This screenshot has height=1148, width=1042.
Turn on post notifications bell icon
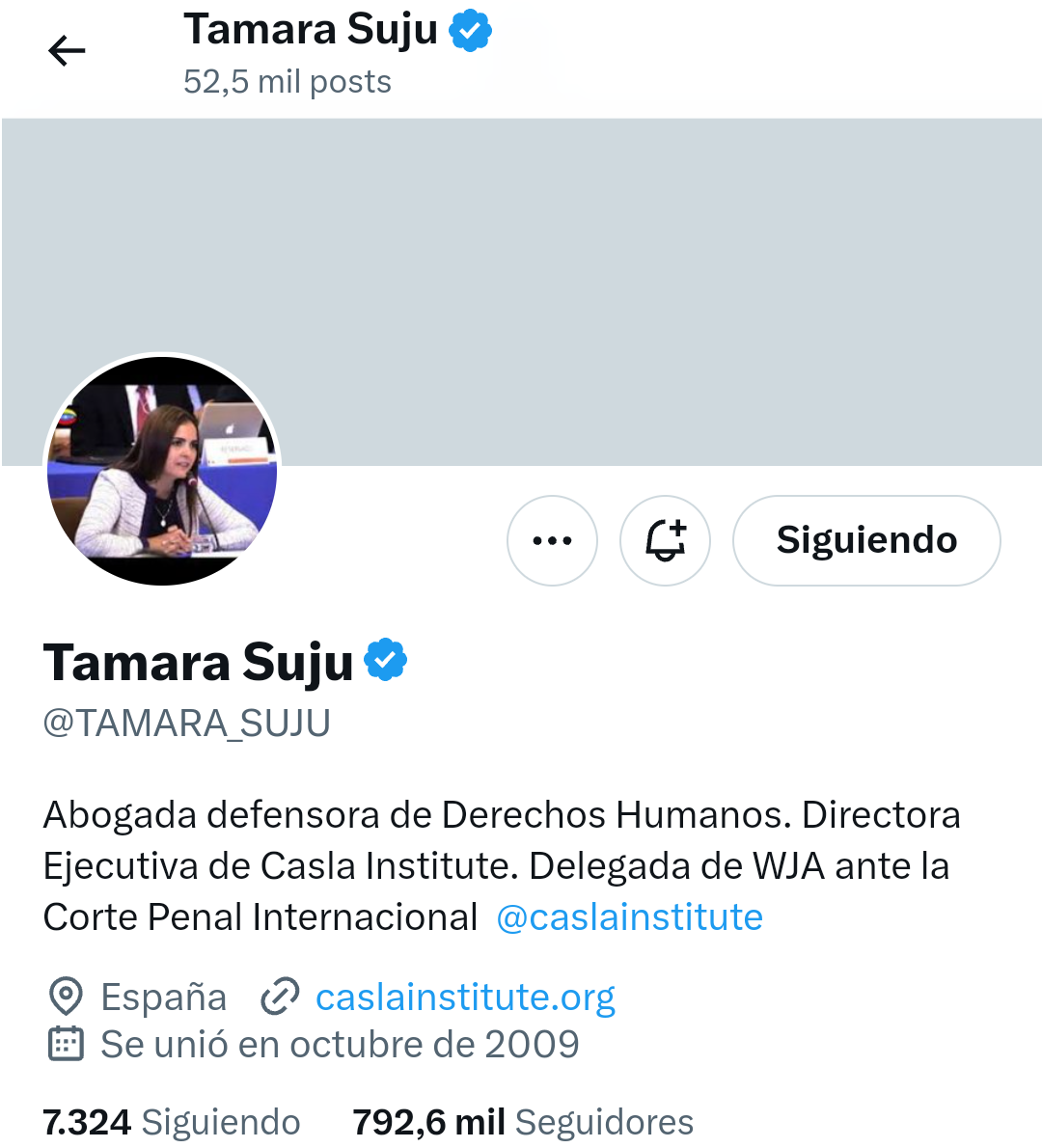pyautogui.click(x=665, y=540)
